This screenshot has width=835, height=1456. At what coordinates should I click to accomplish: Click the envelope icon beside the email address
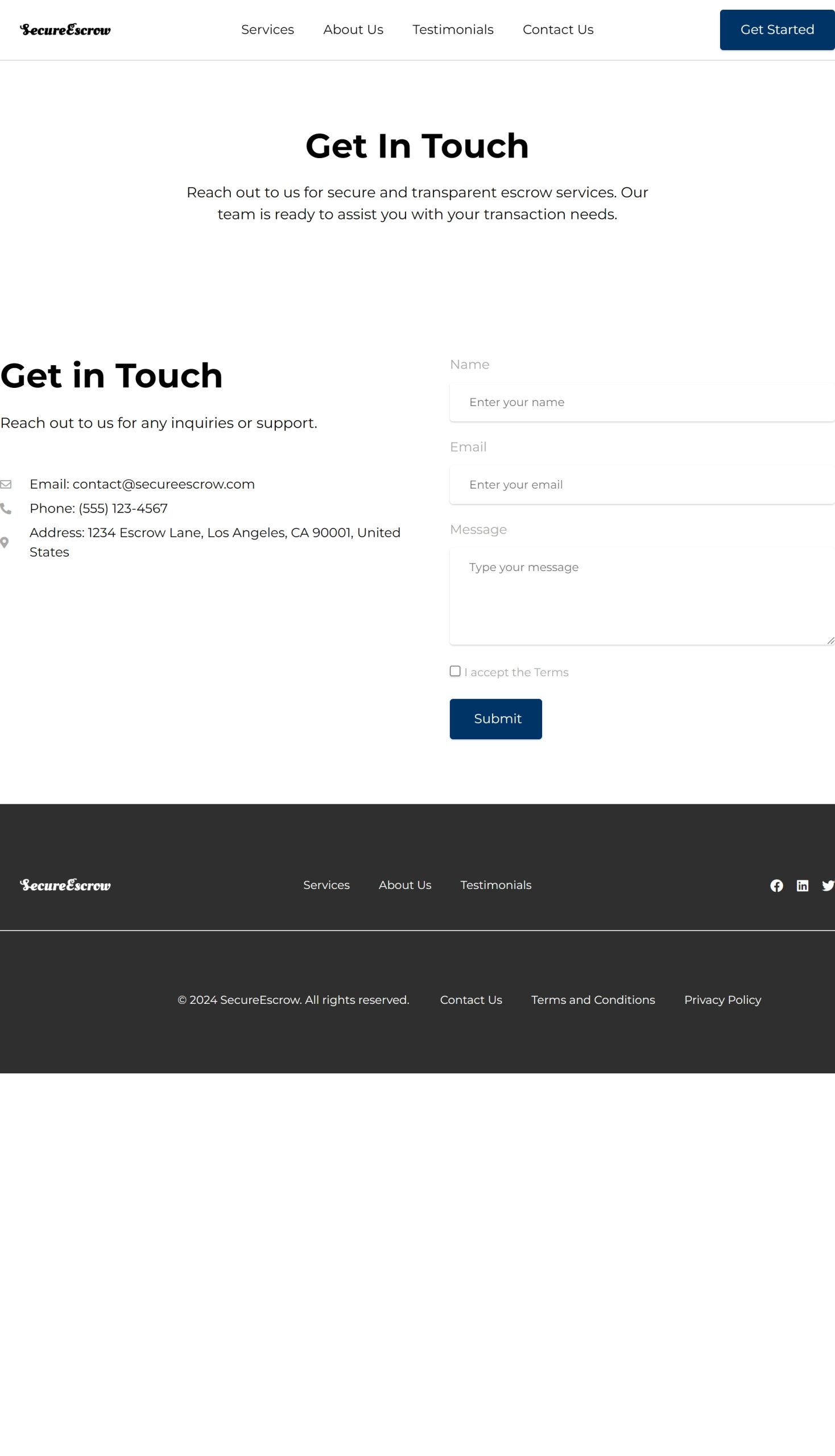click(6, 484)
